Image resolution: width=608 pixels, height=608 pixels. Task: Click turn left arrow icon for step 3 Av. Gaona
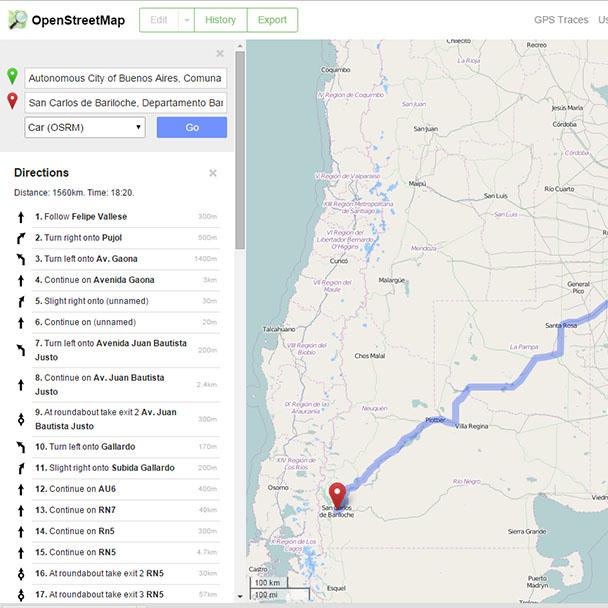[x=21, y=259]
